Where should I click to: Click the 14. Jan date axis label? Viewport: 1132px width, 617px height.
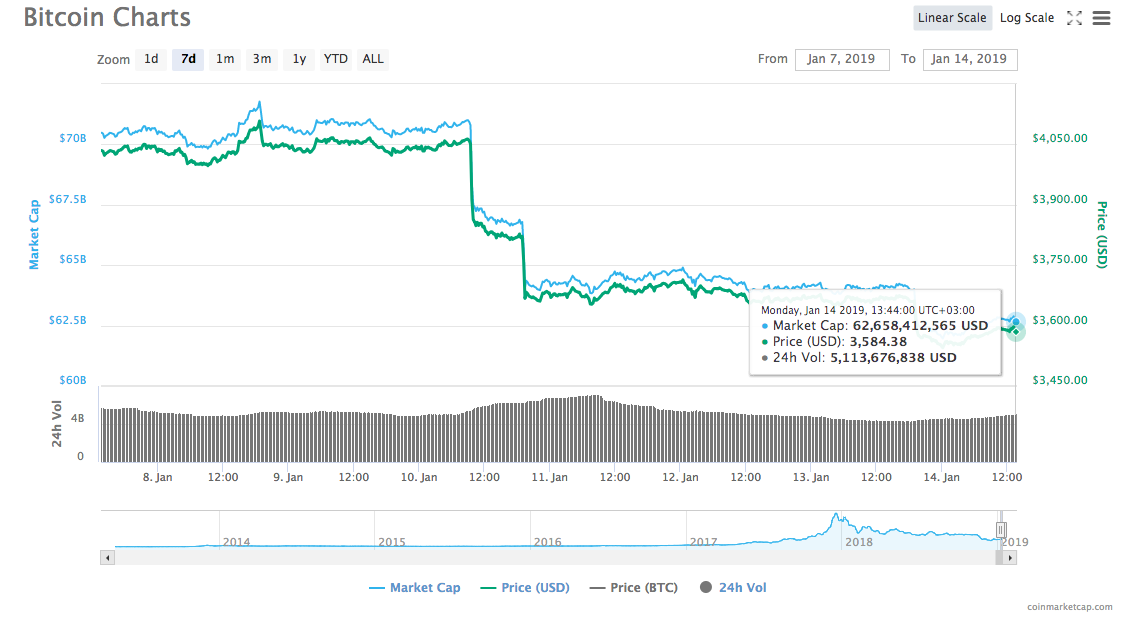(941, 477)
